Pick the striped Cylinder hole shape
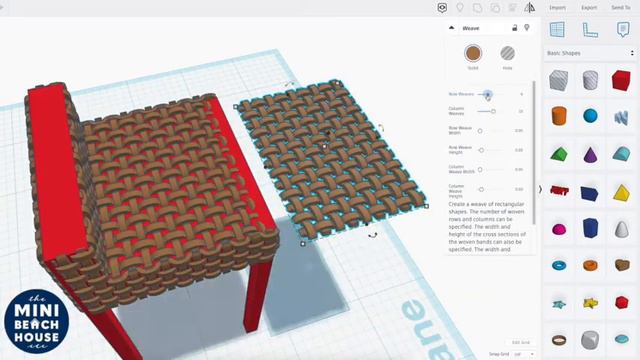The height and width of the screenshot is (360, 640). (x=590, y=80)
